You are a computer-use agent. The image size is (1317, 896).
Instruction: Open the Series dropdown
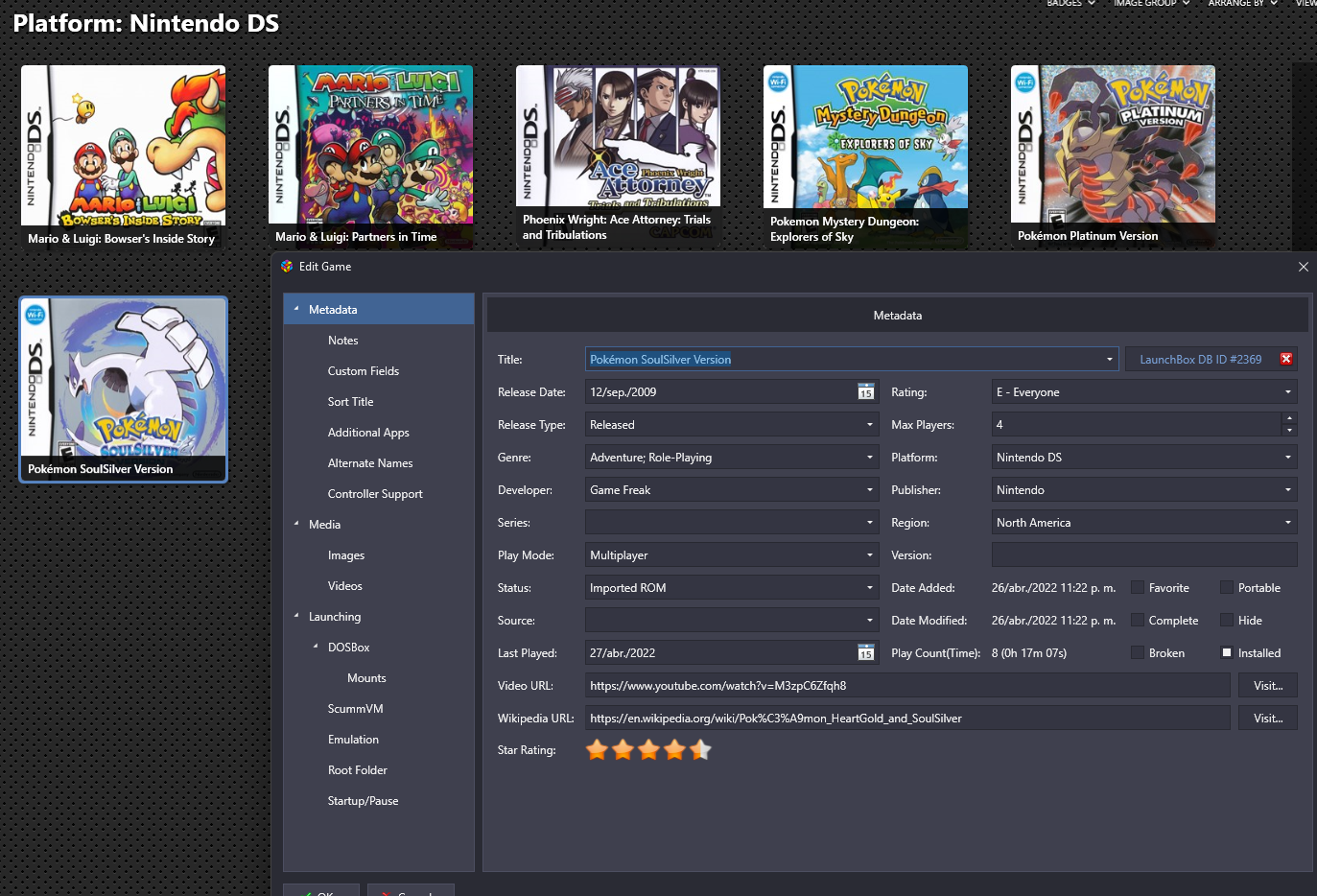(x=870, y=523)
